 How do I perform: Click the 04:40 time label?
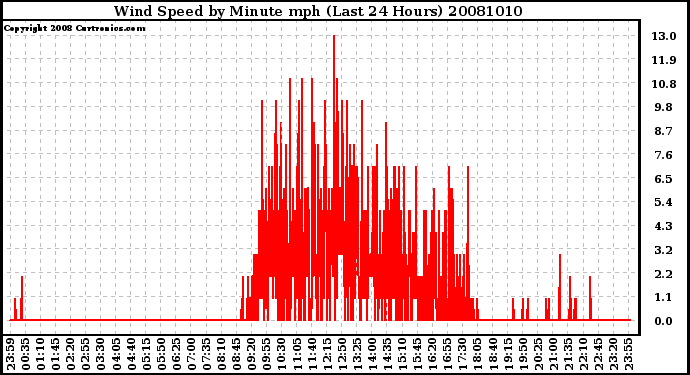click(131, 355)
